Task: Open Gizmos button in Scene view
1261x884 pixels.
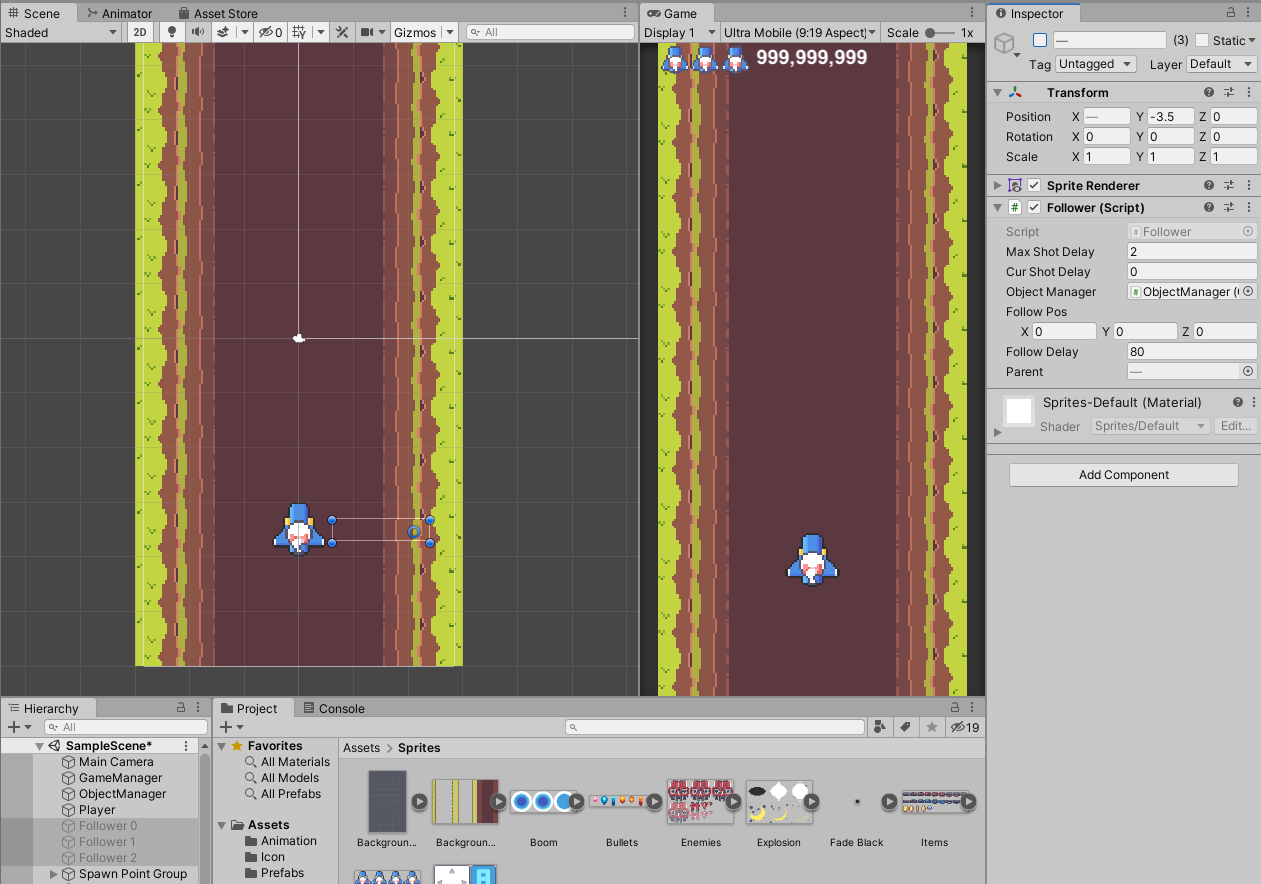Action: [415, 32]
